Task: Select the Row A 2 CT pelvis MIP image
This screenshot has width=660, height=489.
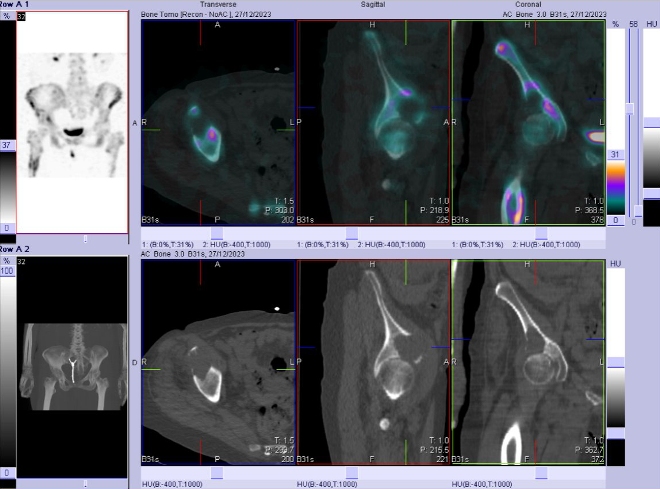Action: pyautogui.click(x=72, y=365)
